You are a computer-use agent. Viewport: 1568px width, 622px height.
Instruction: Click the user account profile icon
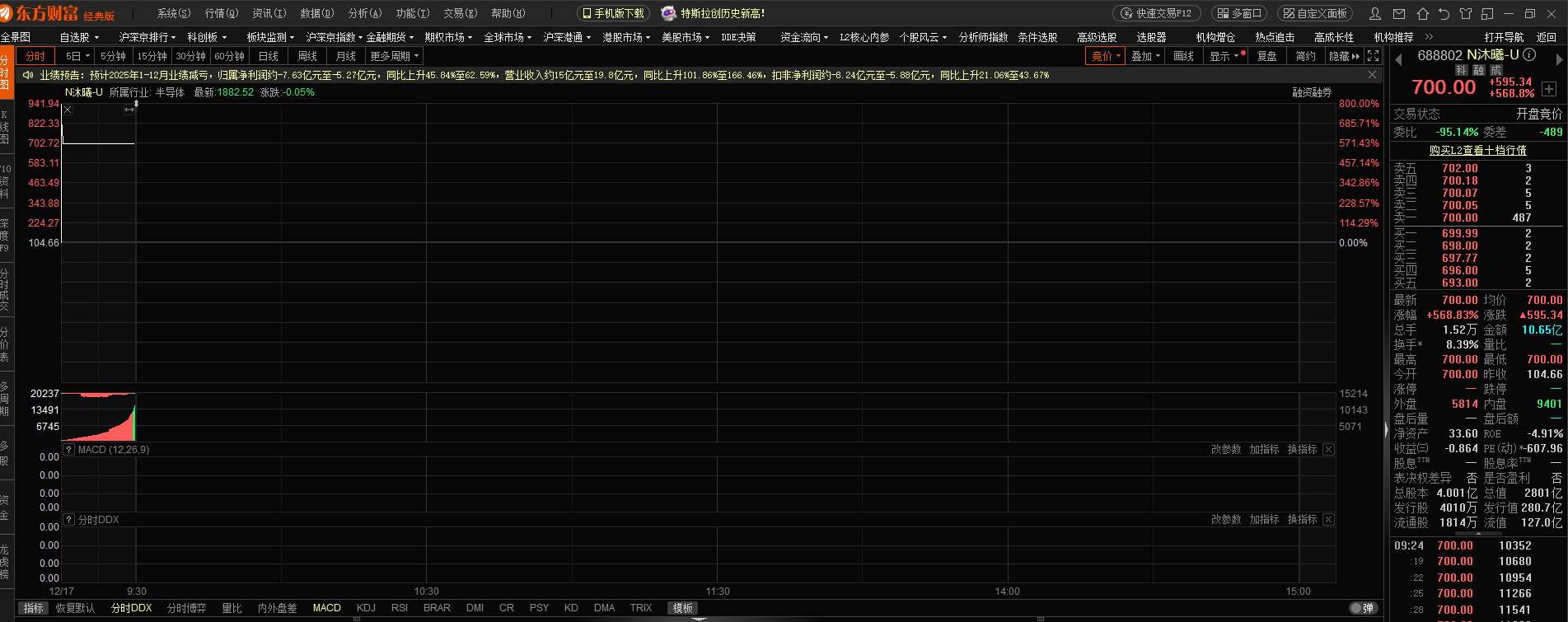tap(1375, 14)
